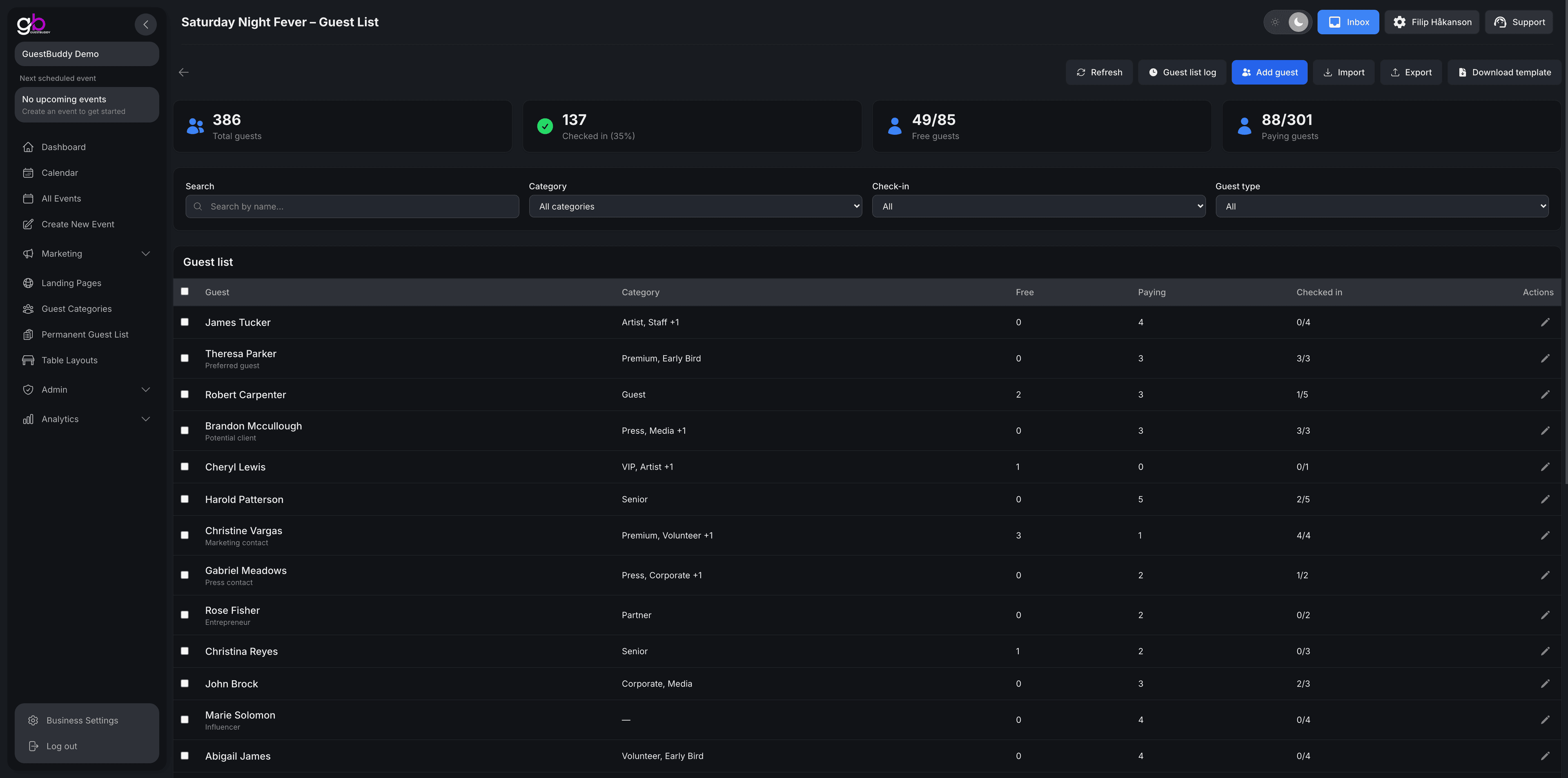The image size is (1568, 778).
Task: Click the GuestBuddy logo
Action: tap(33, 24)
